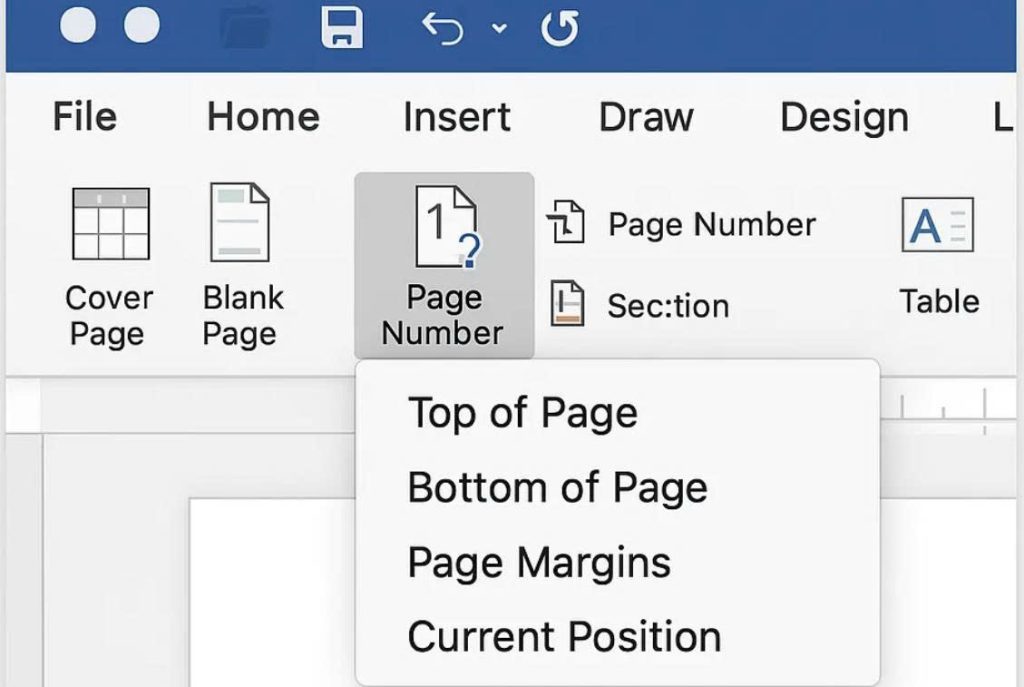This screenshot has width=1024, height=687.
Task: Insert a Blank Page
Action: point(241,265)
